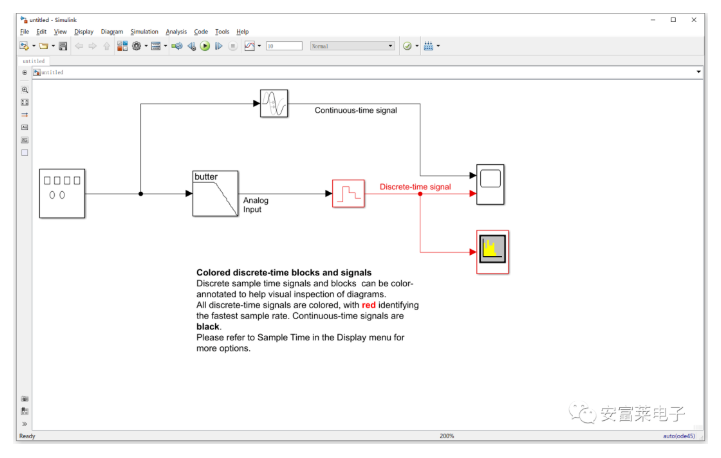The width and height of the screenshot is (721, 458).
Task: Open the Edit menu
Action: pos(41,32)
